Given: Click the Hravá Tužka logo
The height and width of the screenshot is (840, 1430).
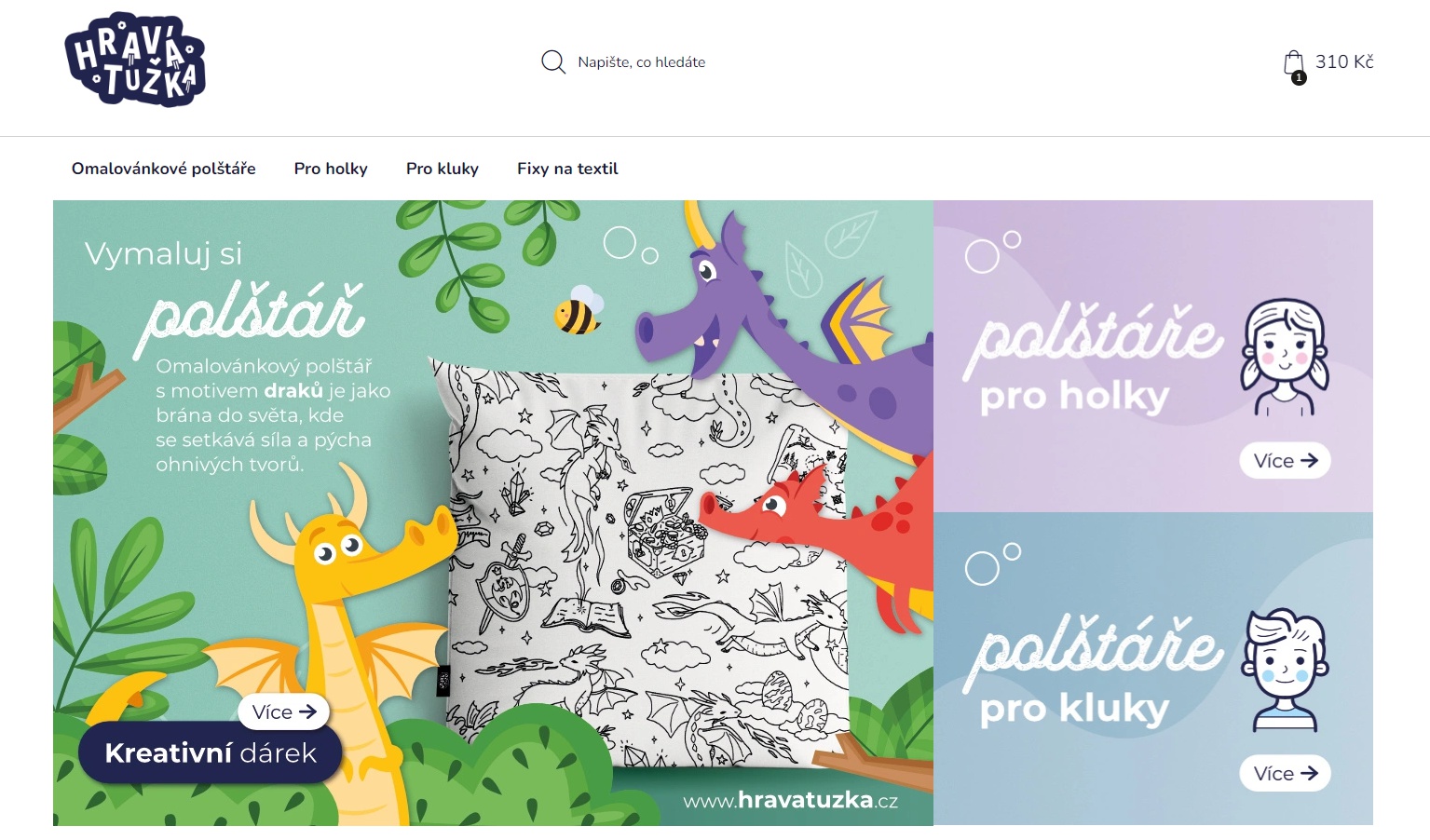Looking at the screenshot, I should pyautogui.click(x=135, y=60).
